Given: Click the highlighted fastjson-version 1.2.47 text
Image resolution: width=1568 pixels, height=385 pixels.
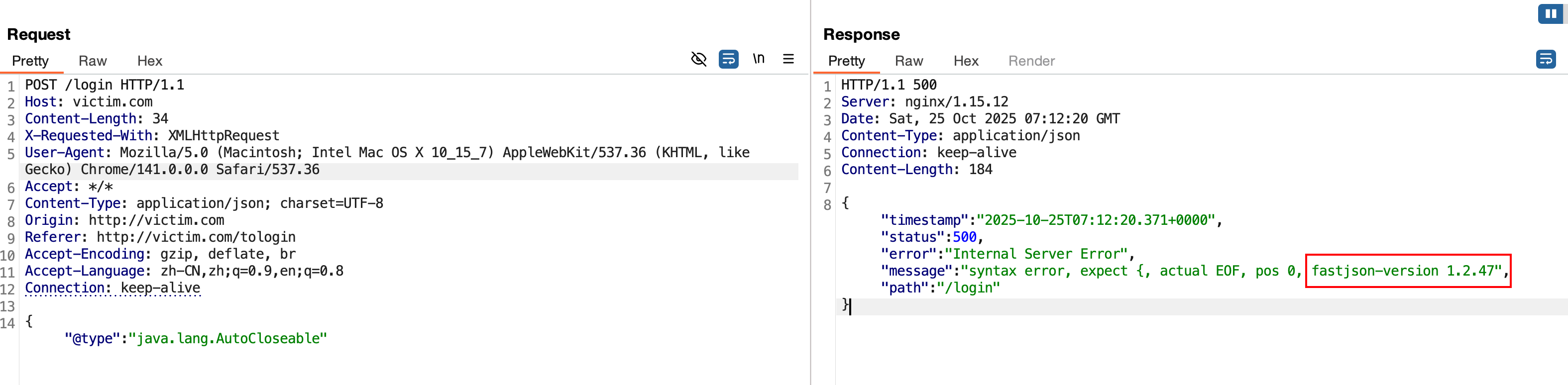Looking at the screenshot, I should (1406, 271).
